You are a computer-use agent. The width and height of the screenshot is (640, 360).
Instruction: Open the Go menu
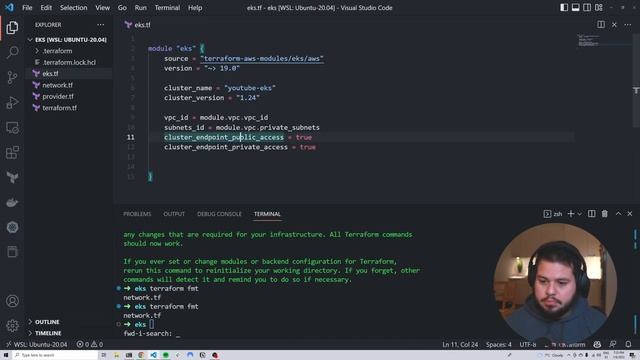coord(122,8)
